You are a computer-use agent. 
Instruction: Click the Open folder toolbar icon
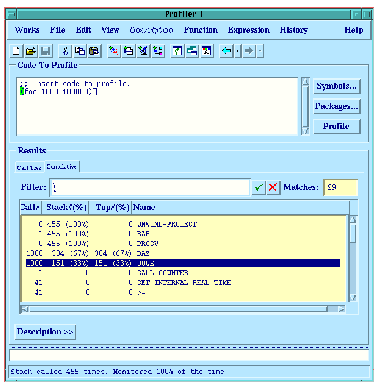[31, 51]
